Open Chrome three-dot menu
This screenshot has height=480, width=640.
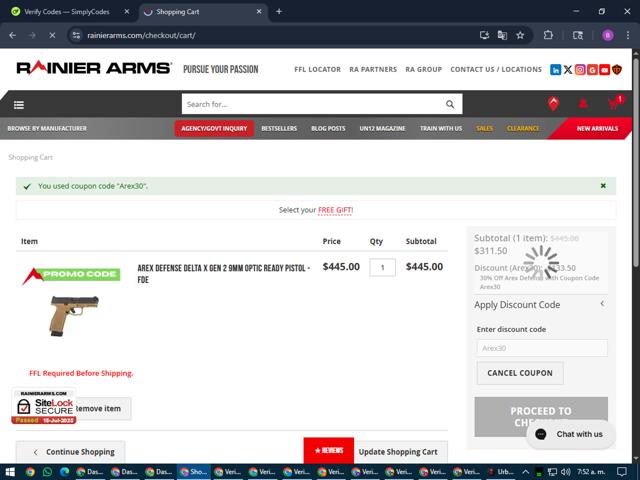click(628, 36)
